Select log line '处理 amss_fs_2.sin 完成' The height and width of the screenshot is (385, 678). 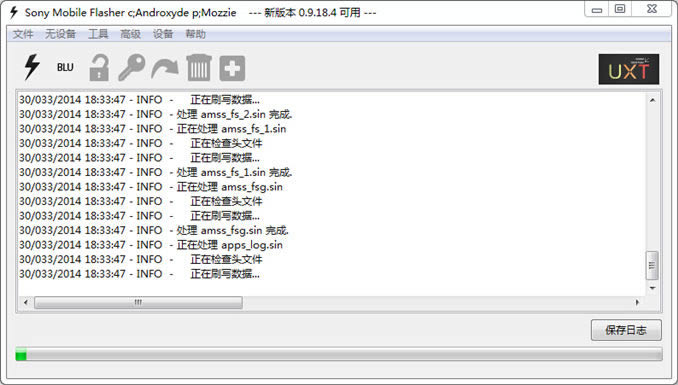(x=156, y=114)
